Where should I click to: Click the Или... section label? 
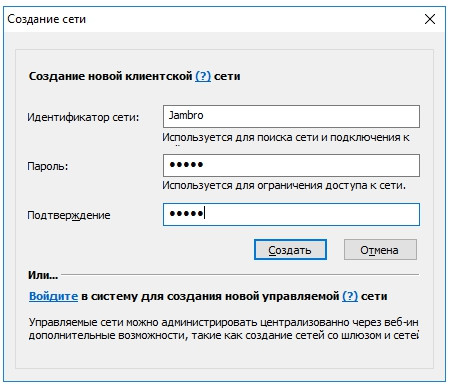tap(43, 275)
